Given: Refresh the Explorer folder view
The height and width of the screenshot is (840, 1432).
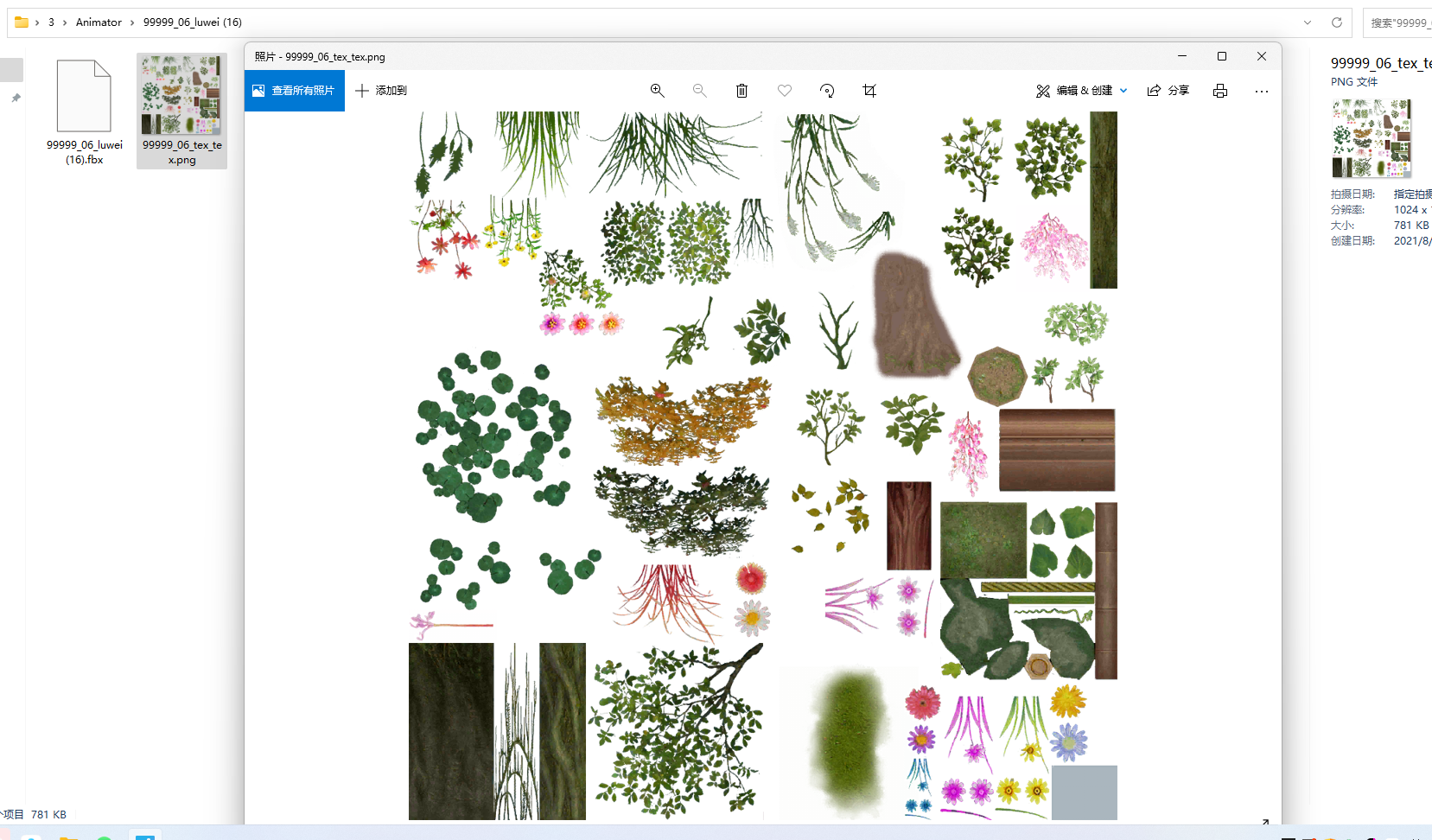Looking at the screenshot, I should [x=1337, y=22].
